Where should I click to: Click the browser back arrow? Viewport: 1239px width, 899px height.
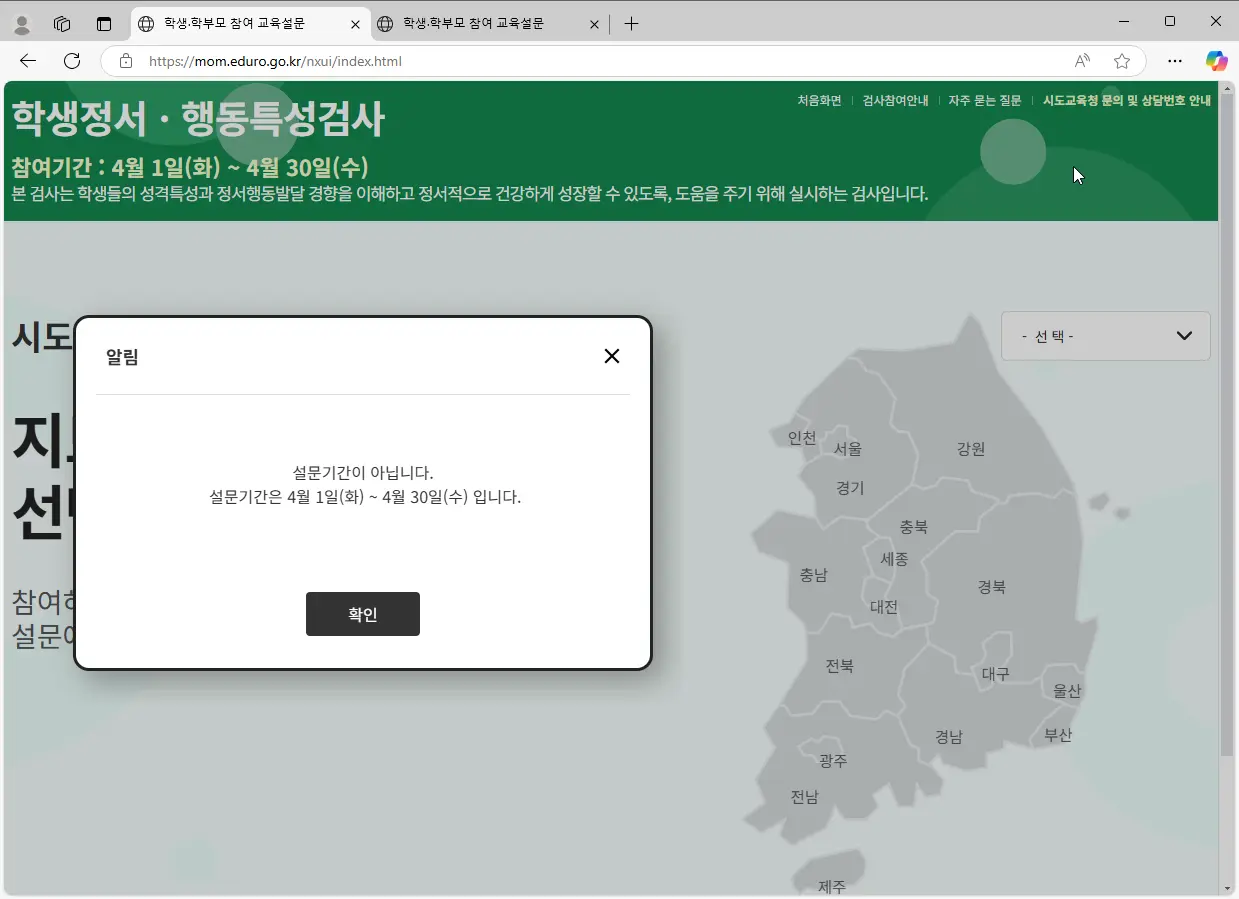point(27,60)
